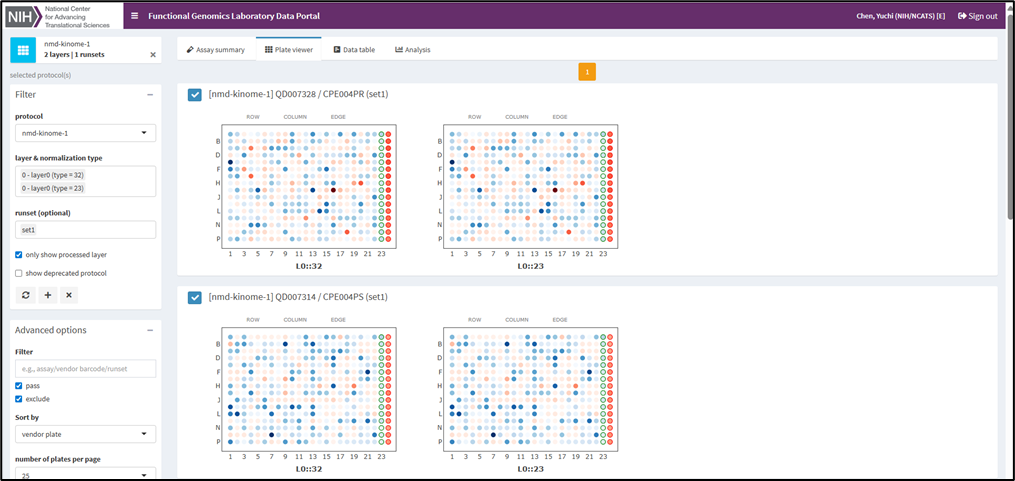Click the plus icon button under filter
The image size is (1015, 481).
(47, 295)
